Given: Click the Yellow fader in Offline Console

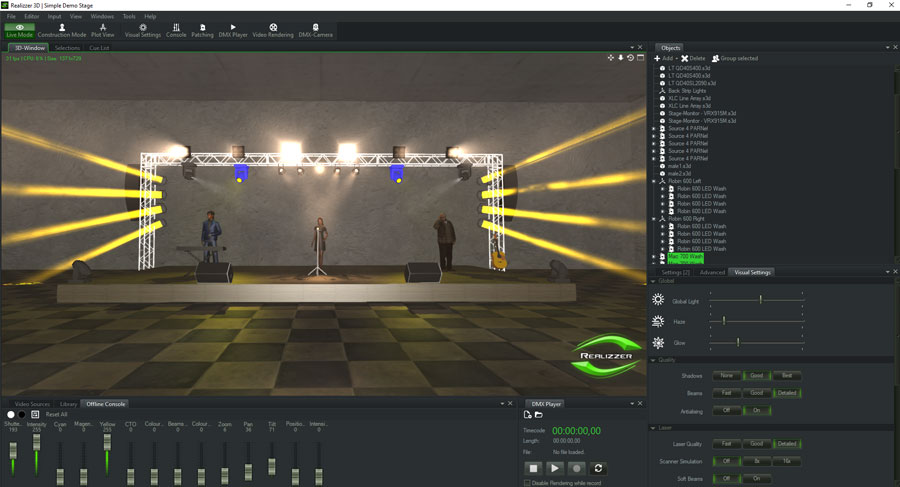Looking at the screenshot, I should (x=107, y=442).
